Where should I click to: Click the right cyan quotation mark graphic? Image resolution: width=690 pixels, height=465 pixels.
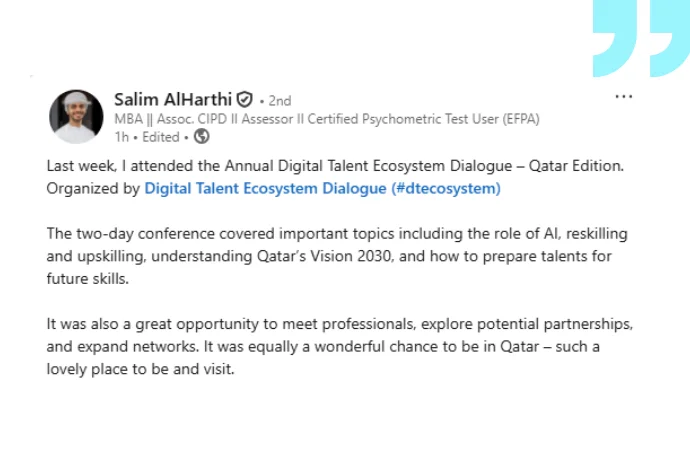pyautogui.click(x=669, y=38)
